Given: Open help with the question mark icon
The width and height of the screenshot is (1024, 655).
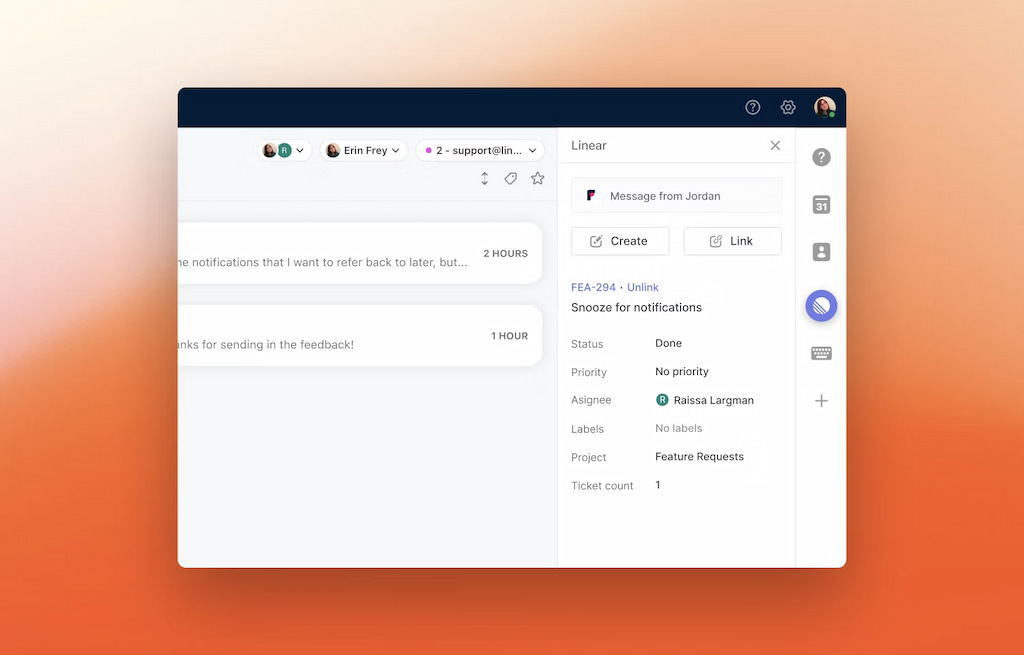Looking at the screenshot, I should pos(752,107).
